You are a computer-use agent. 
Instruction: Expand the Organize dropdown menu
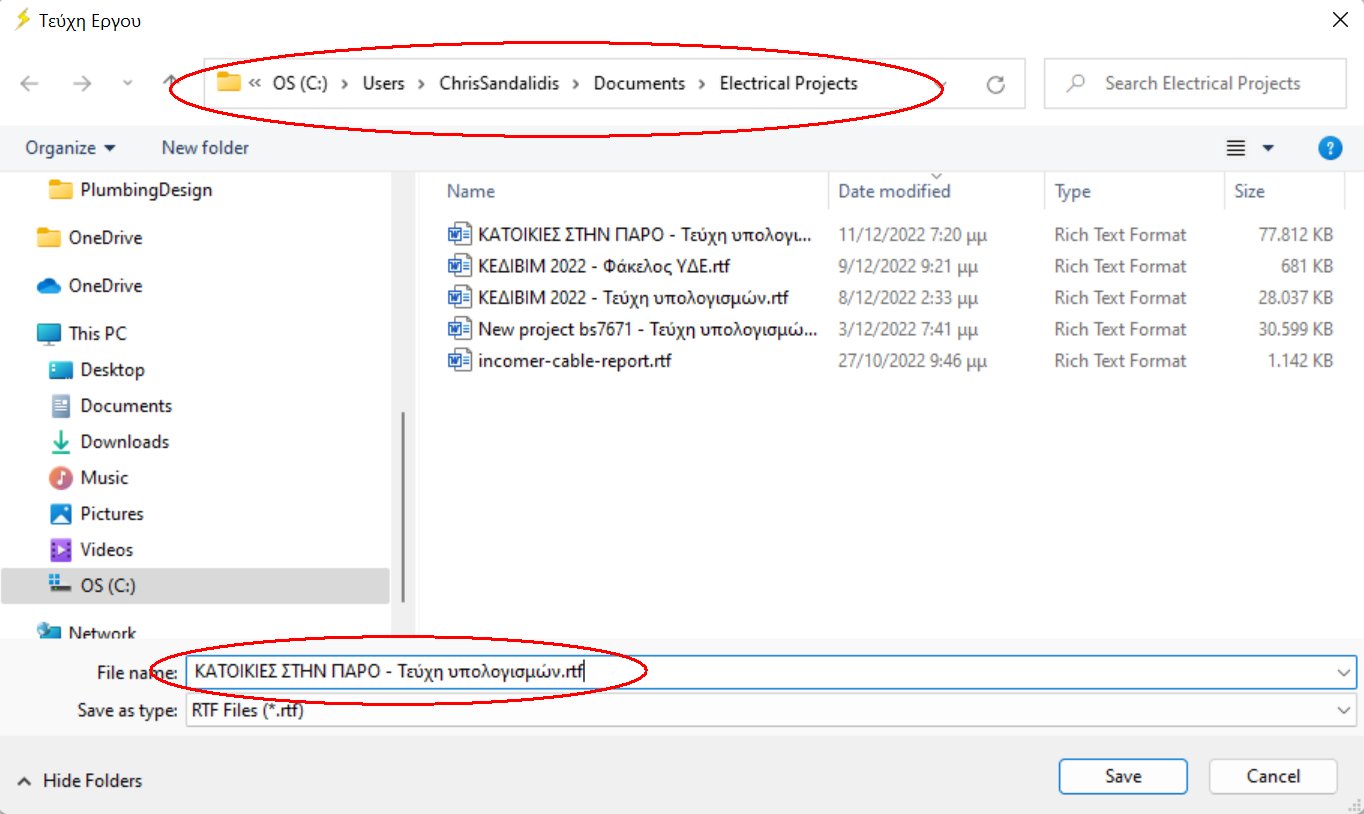pos(70,148)
